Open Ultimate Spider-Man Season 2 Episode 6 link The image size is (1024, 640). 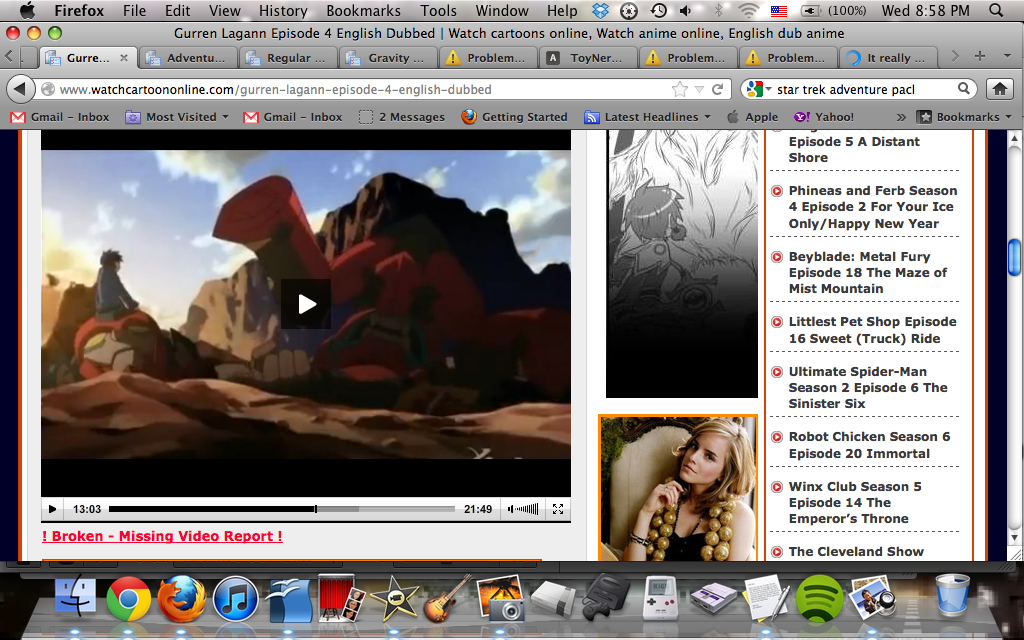point(867,387)
